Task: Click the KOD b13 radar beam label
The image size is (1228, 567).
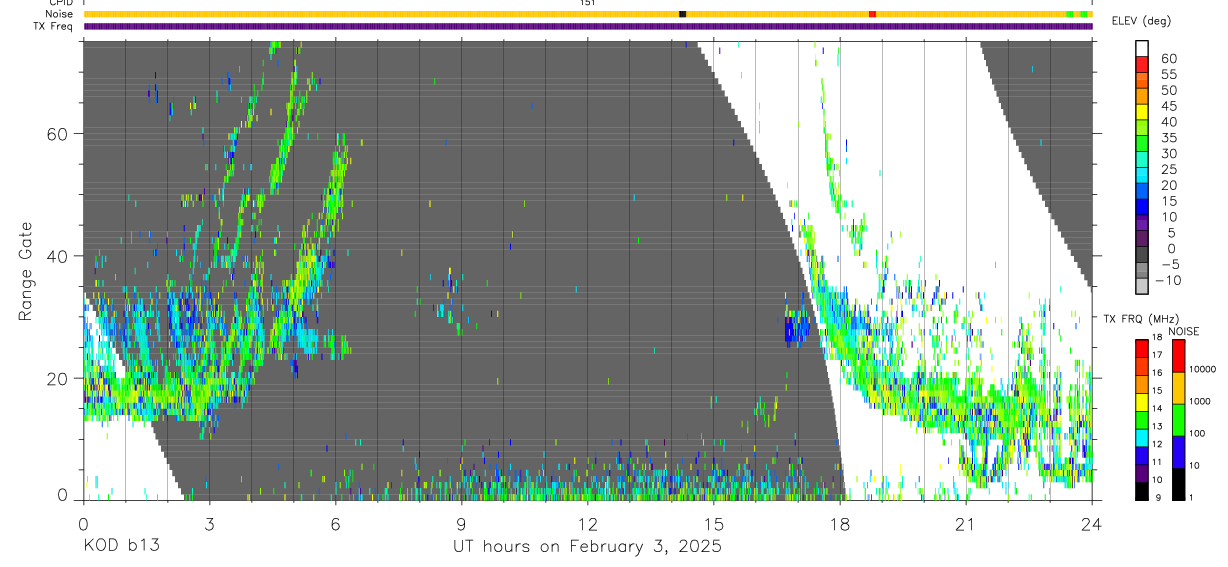Action: (121, 546)
